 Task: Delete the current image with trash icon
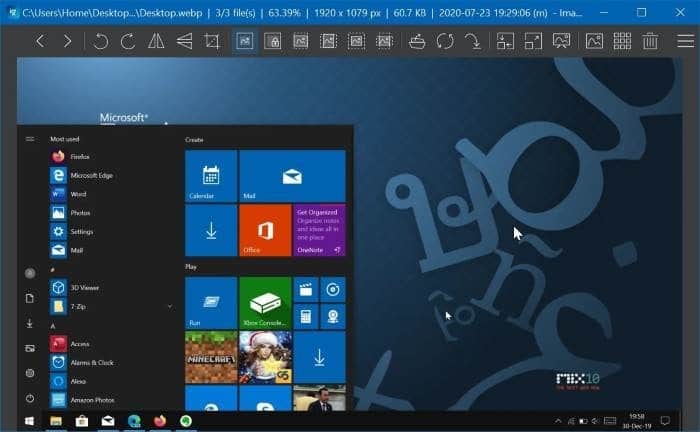(x=650, y=41)
